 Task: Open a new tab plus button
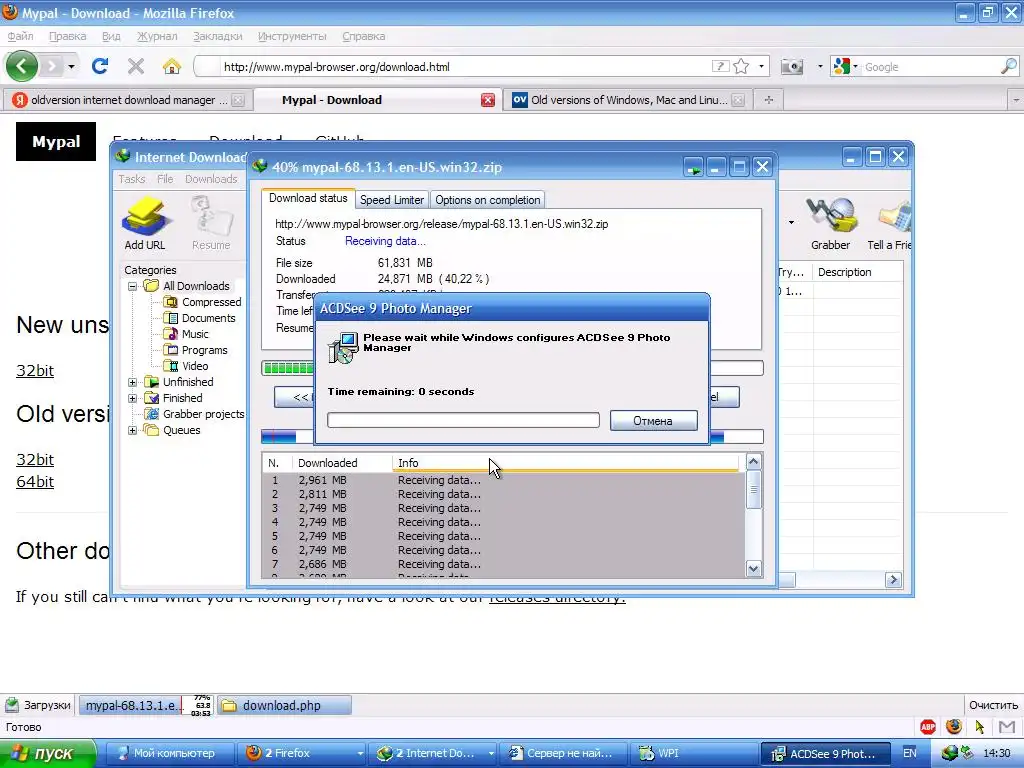click(769, 100)
